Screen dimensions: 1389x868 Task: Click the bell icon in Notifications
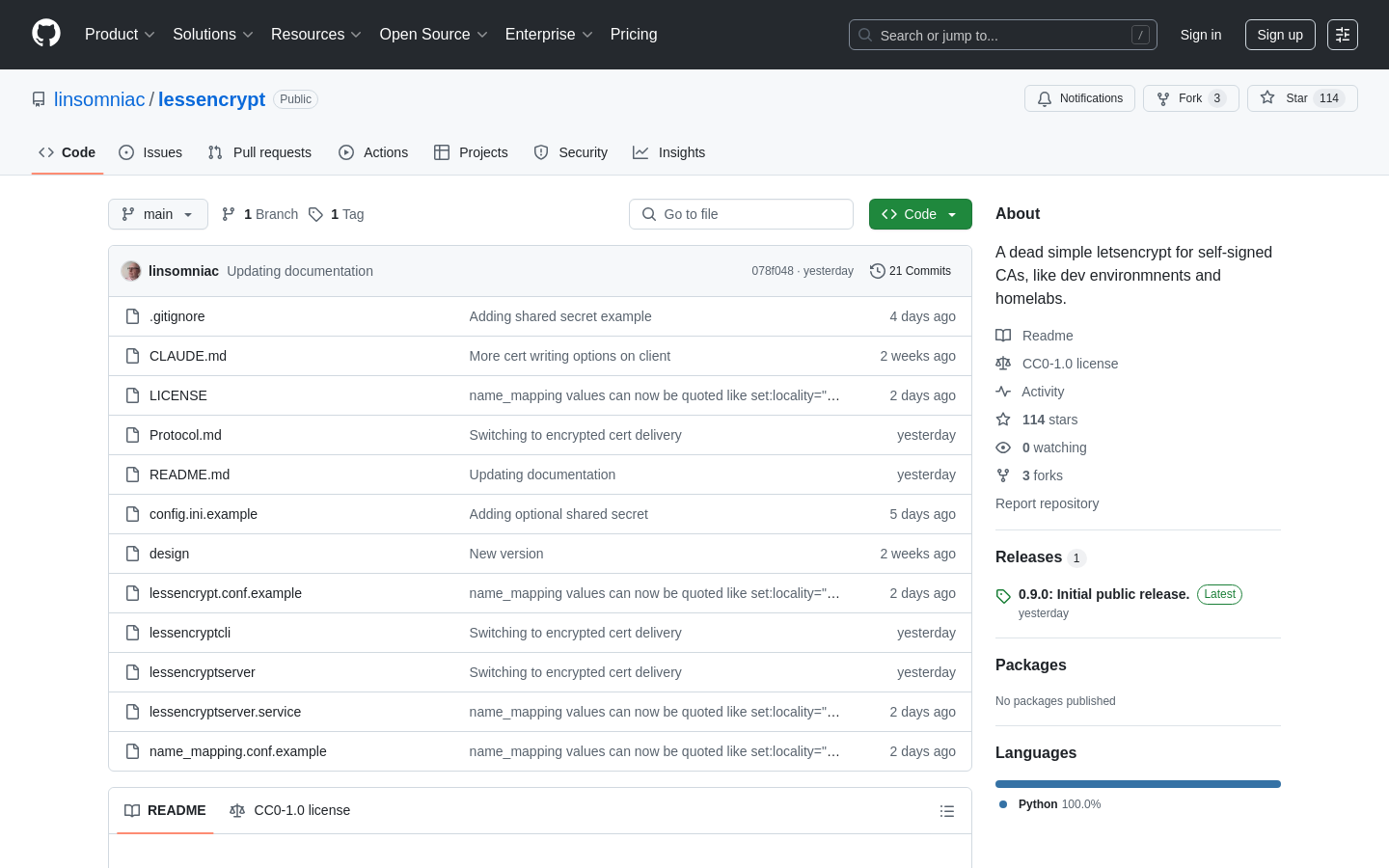[1045, 98]
